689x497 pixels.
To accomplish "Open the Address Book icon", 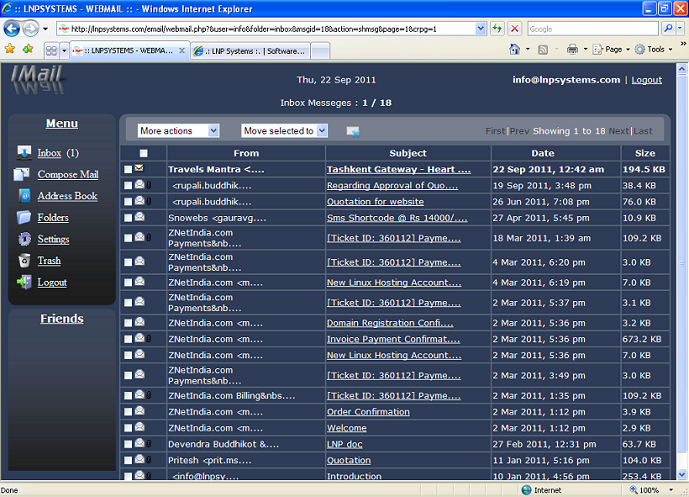I will (x=25, y=196).
